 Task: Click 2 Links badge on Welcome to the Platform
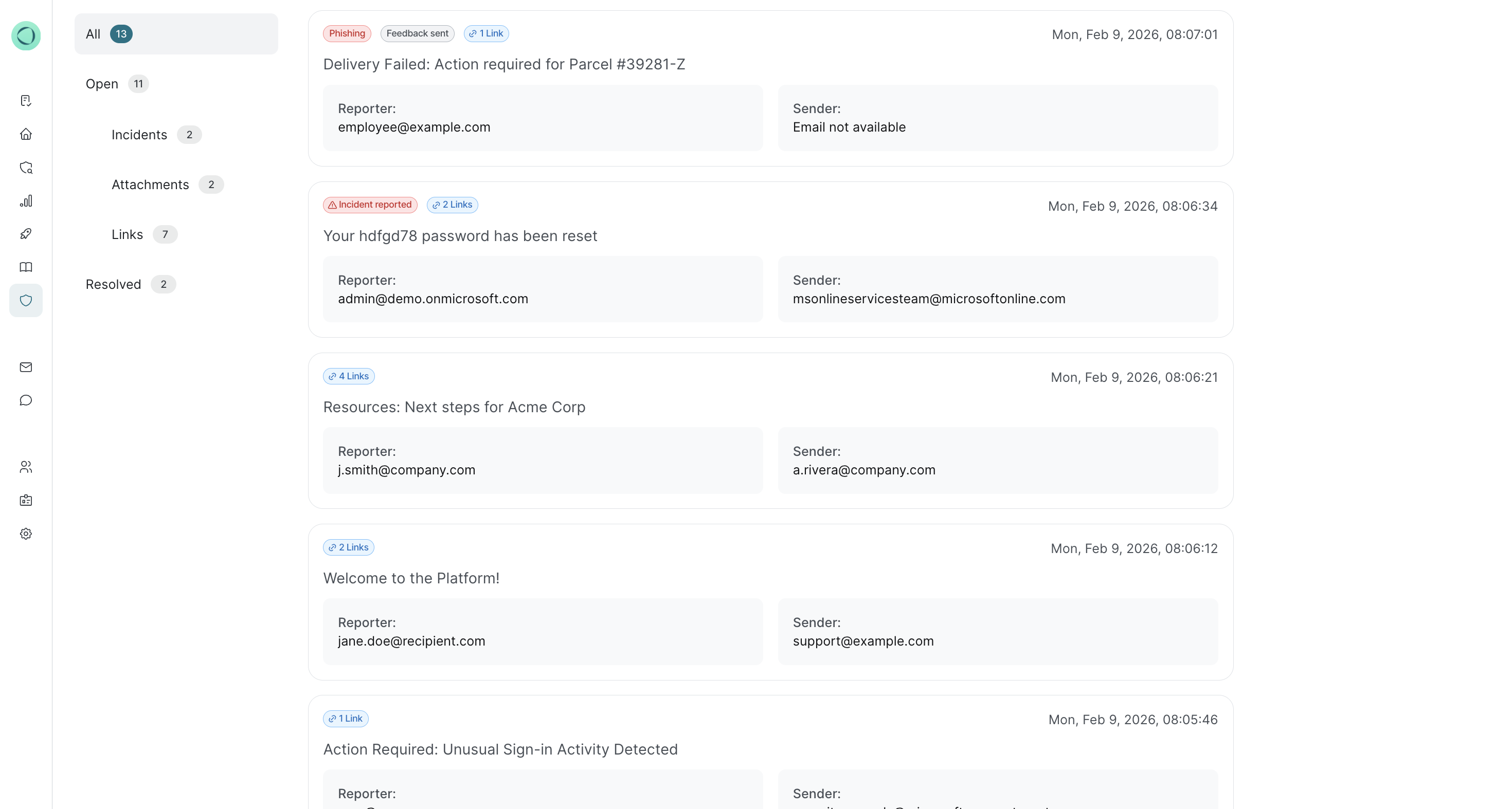349,547
